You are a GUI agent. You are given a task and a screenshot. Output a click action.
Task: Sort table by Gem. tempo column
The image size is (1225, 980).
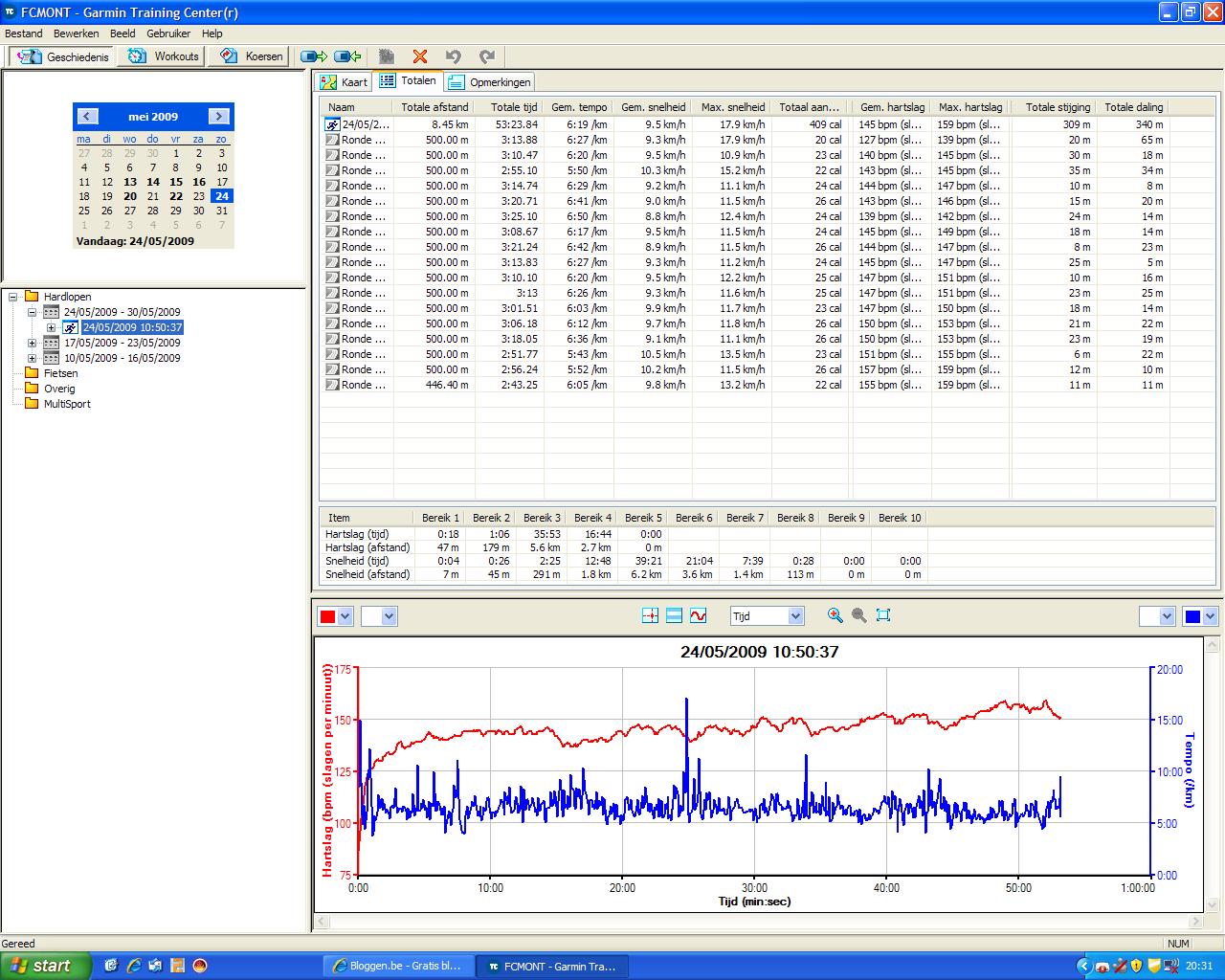(x=579, y=107)
